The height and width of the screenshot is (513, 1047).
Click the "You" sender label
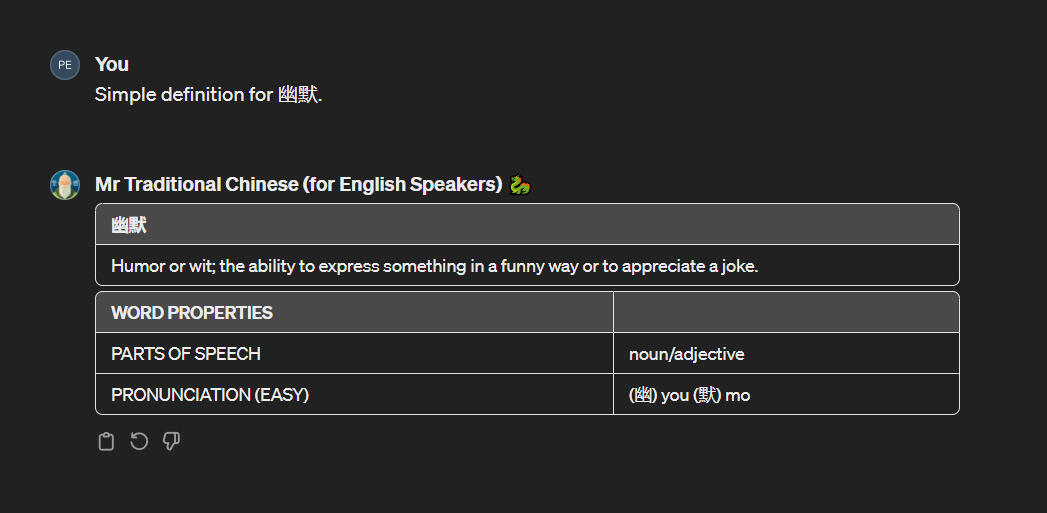coord(111,64)
